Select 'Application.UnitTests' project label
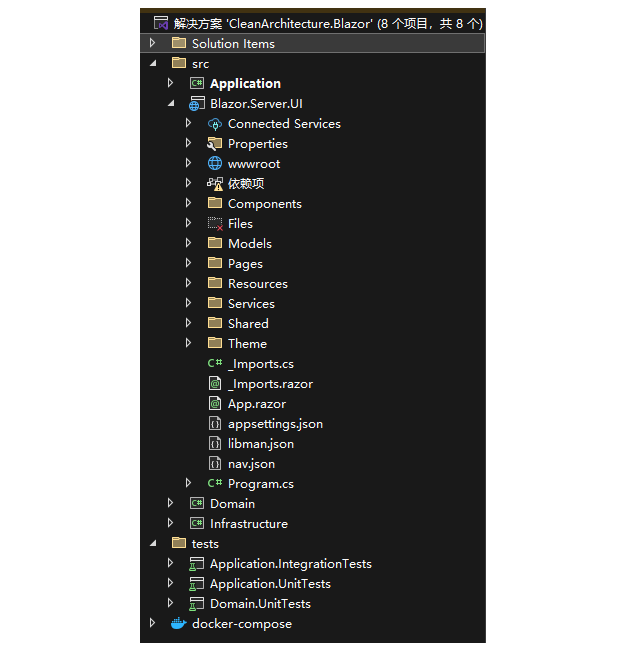This screenshot has width=644, height=663. coord(270,584)
